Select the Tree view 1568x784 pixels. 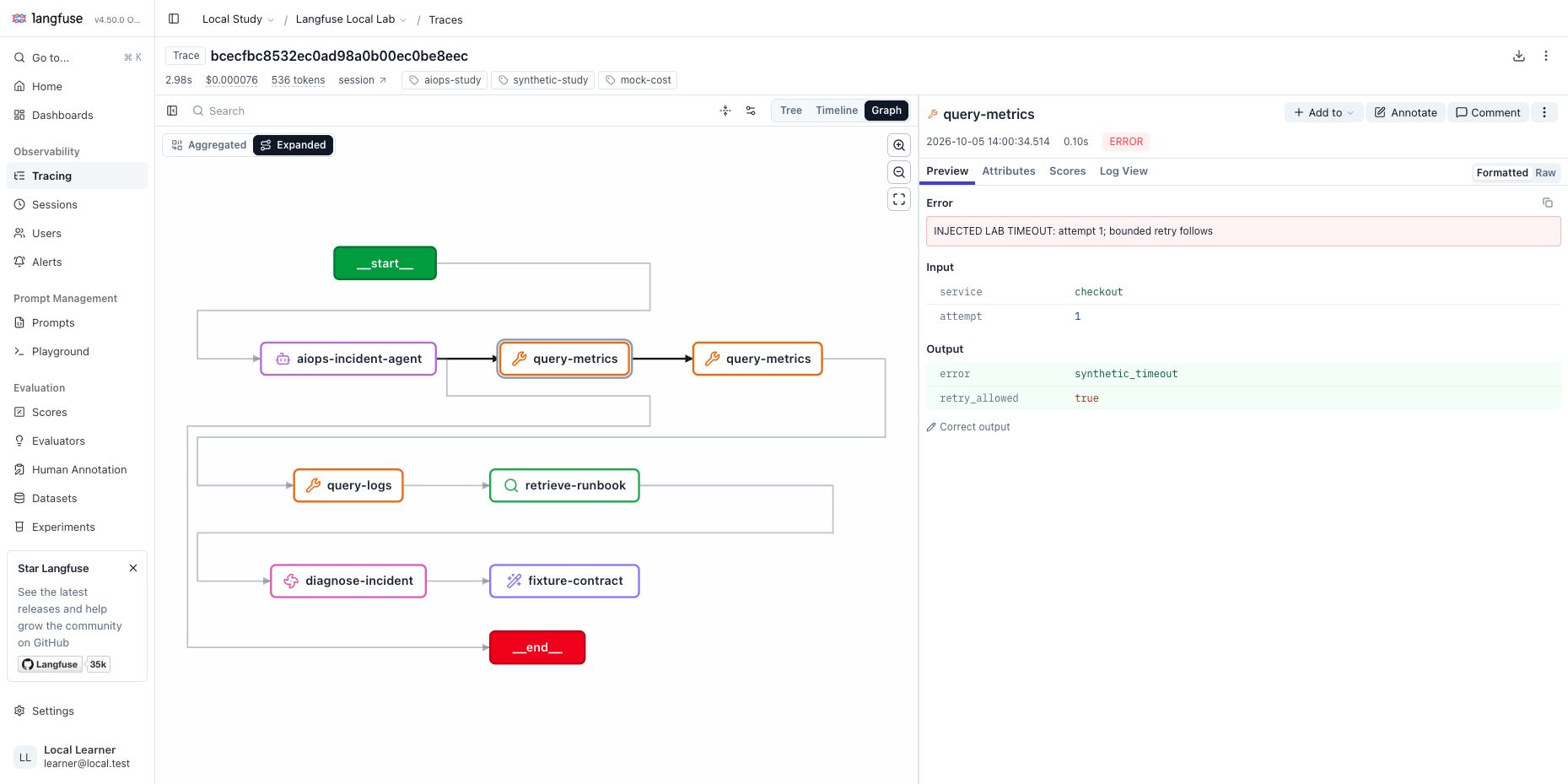coord(791,111)
